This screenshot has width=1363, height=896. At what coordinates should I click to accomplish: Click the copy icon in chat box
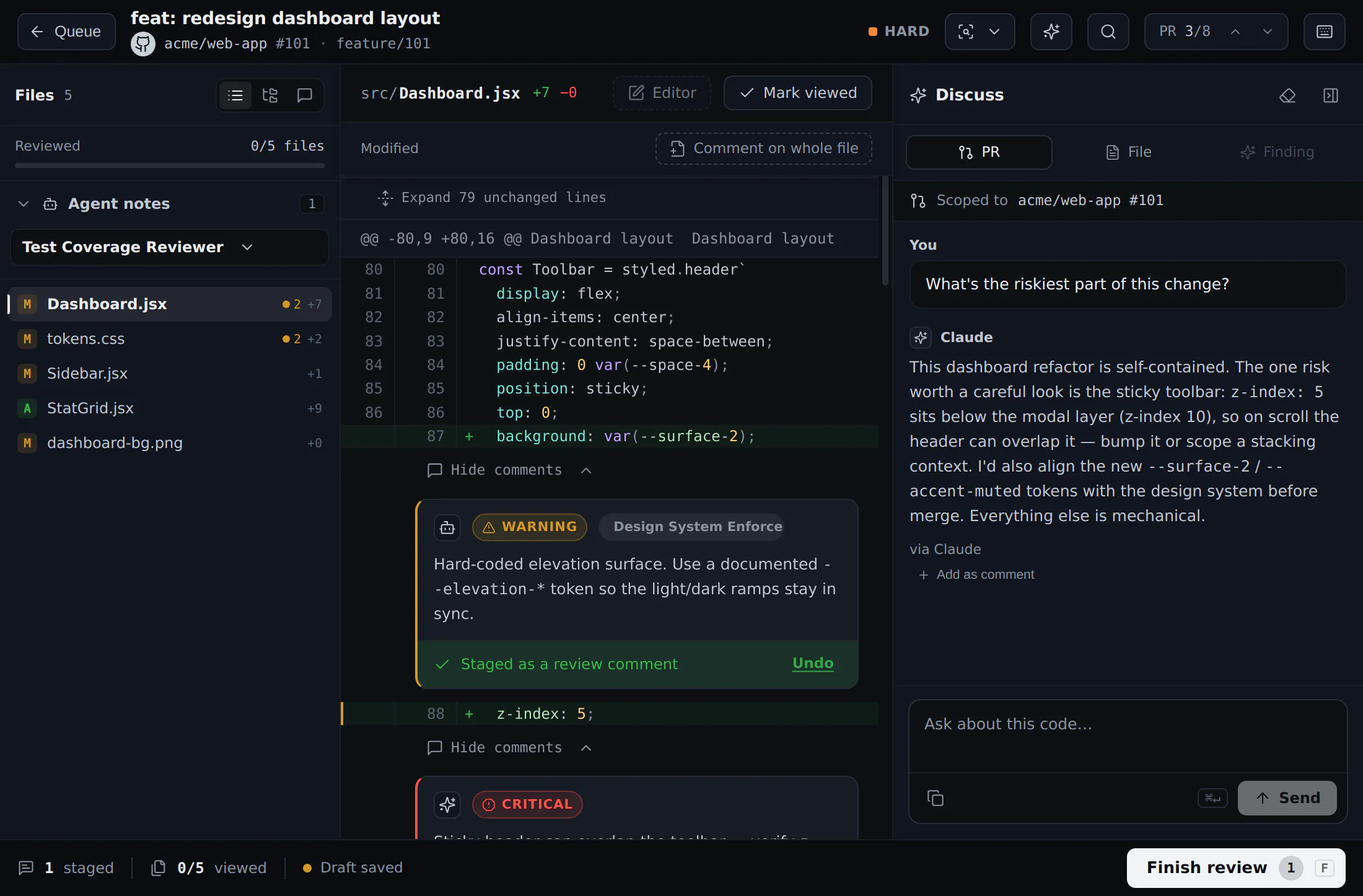[936, 798]
